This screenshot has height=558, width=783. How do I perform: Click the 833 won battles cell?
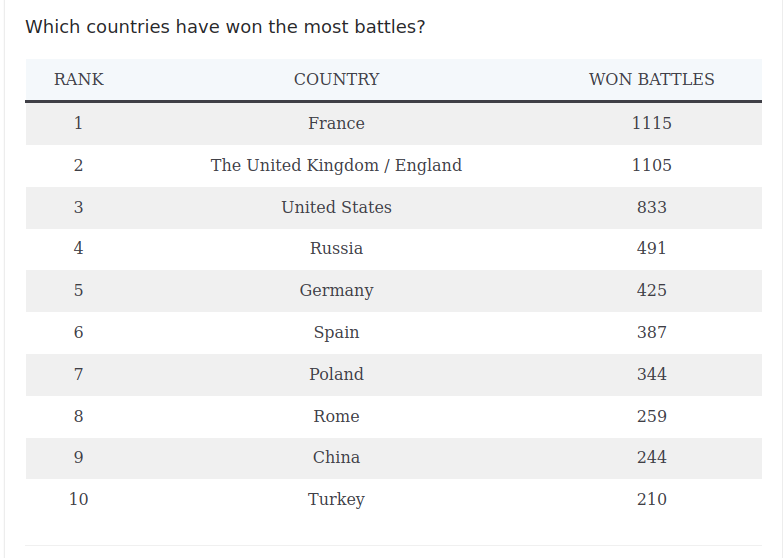click(x=651, y=208)
